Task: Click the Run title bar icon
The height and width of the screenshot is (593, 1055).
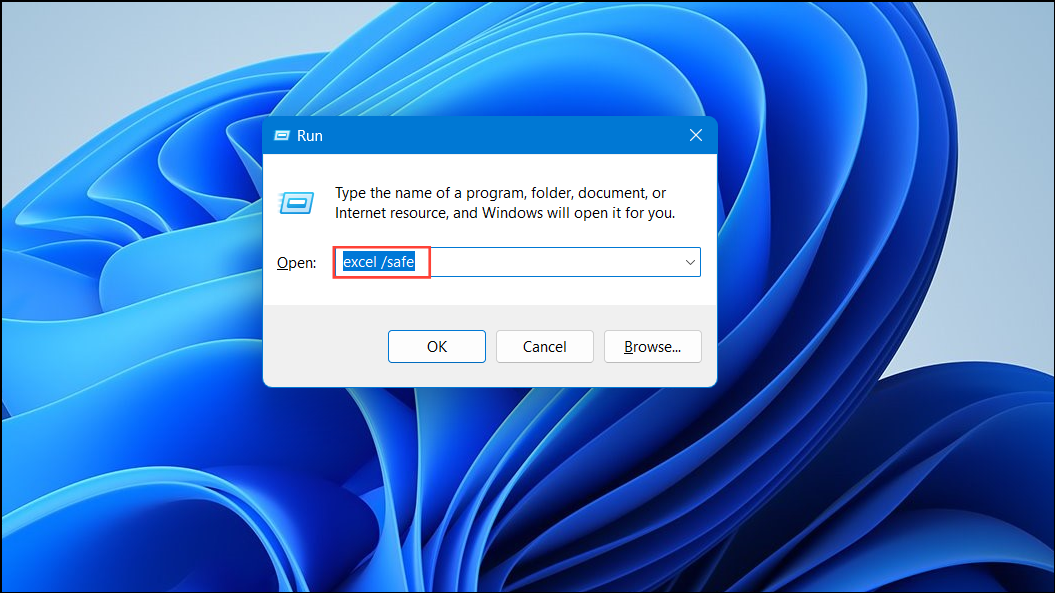Action: 281,135
